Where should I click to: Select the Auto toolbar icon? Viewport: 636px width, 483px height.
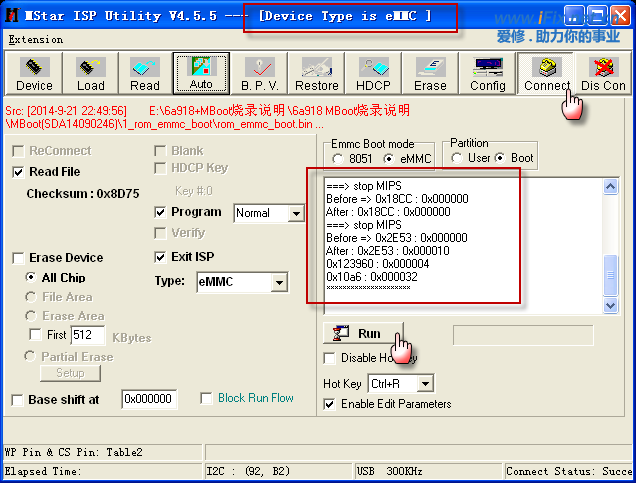(200, 73)
